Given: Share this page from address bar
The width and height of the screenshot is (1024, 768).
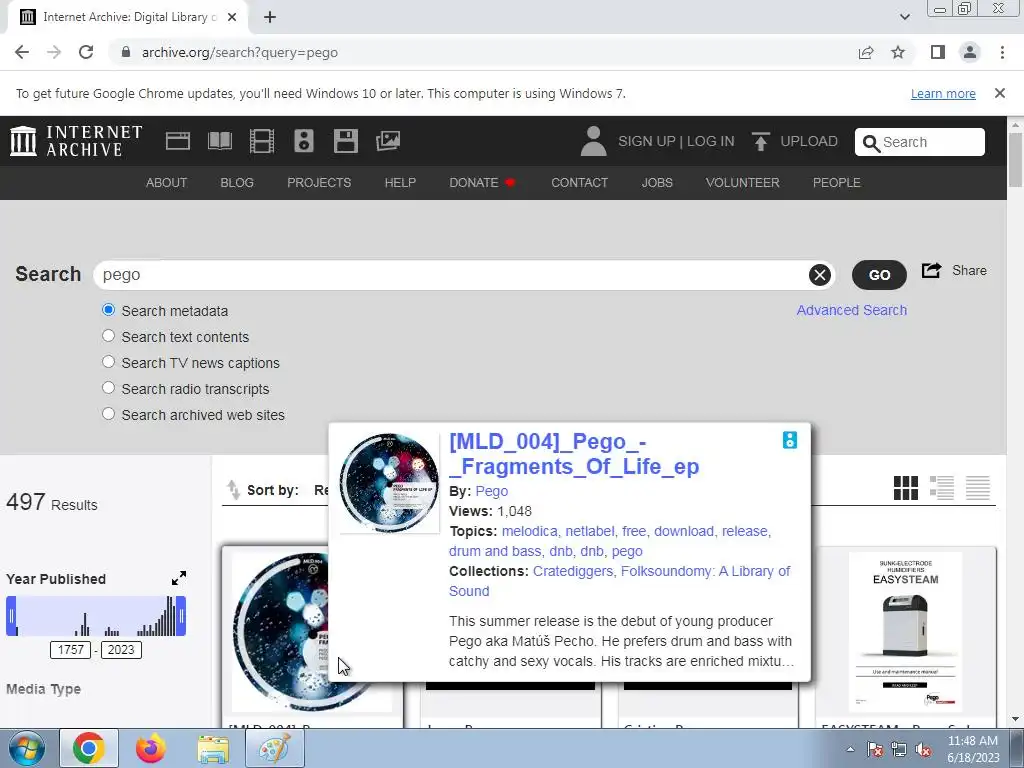Looking at the screenshot, I should [x=866, y=52].
